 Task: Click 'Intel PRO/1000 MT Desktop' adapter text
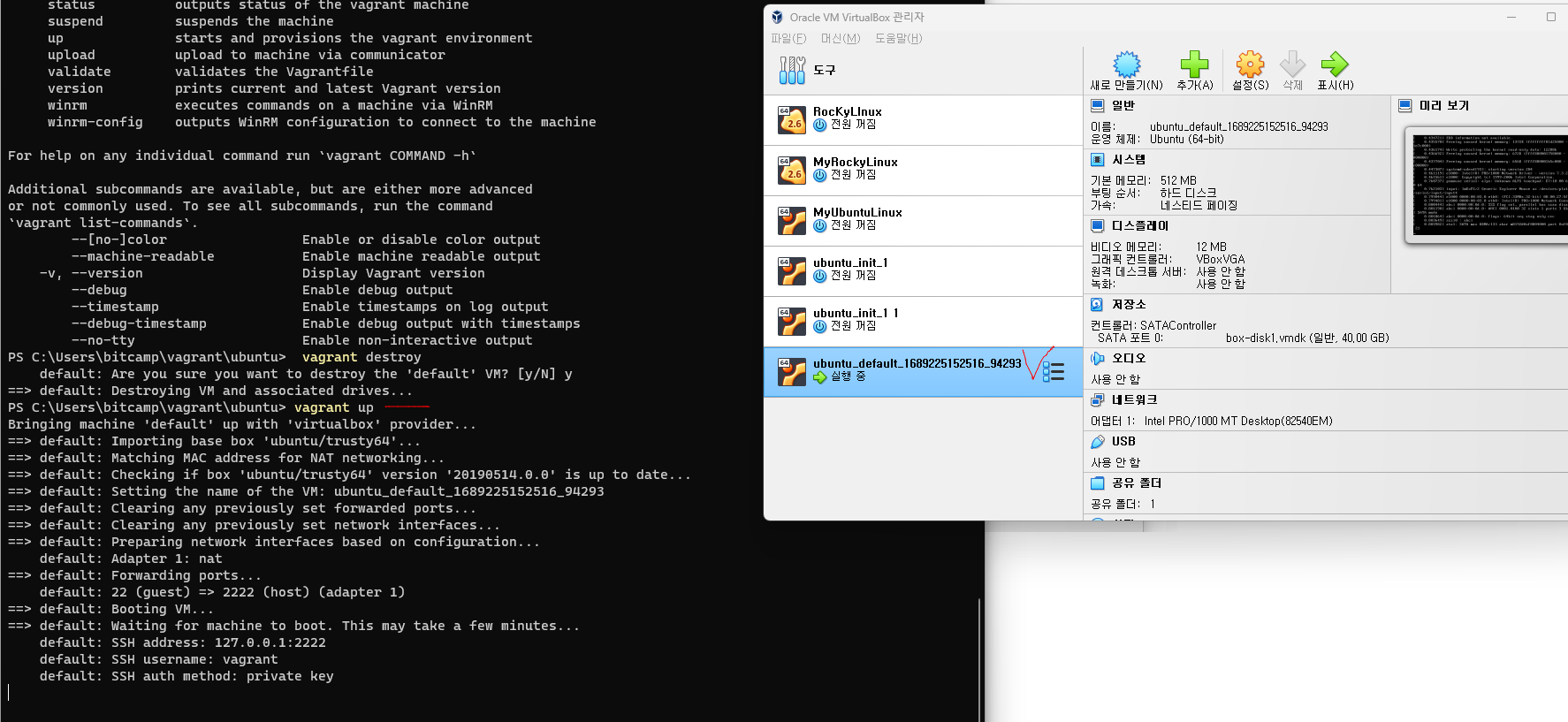pos(1238,421)
